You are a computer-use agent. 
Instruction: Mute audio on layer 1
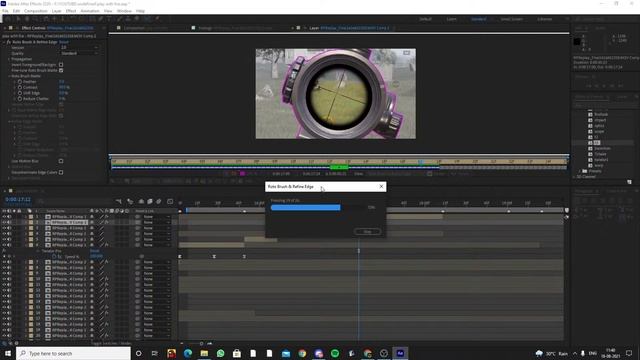pyautogui.click(x=9, y=217)
